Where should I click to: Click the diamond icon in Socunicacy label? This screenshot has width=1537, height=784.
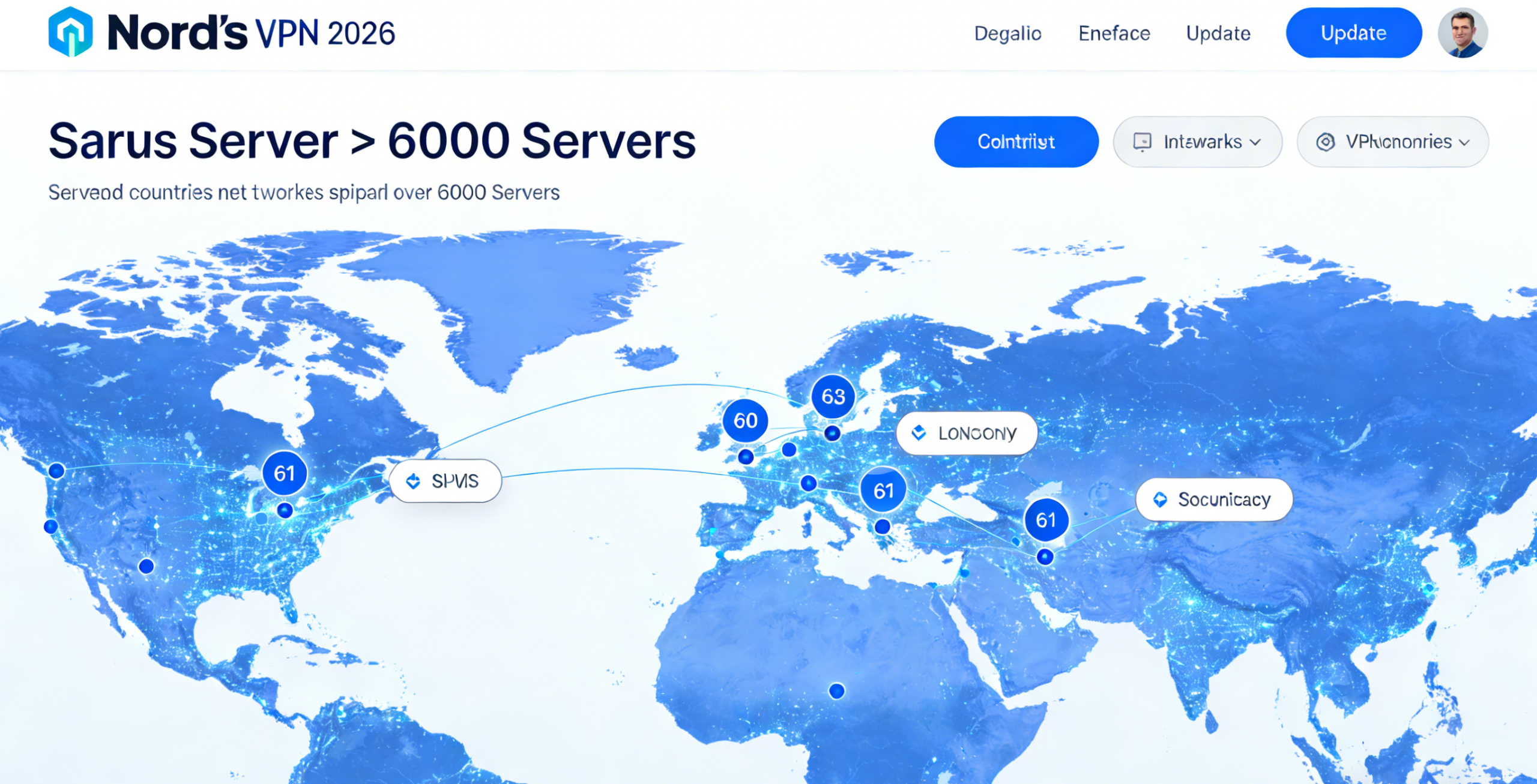click(1160, 499)
